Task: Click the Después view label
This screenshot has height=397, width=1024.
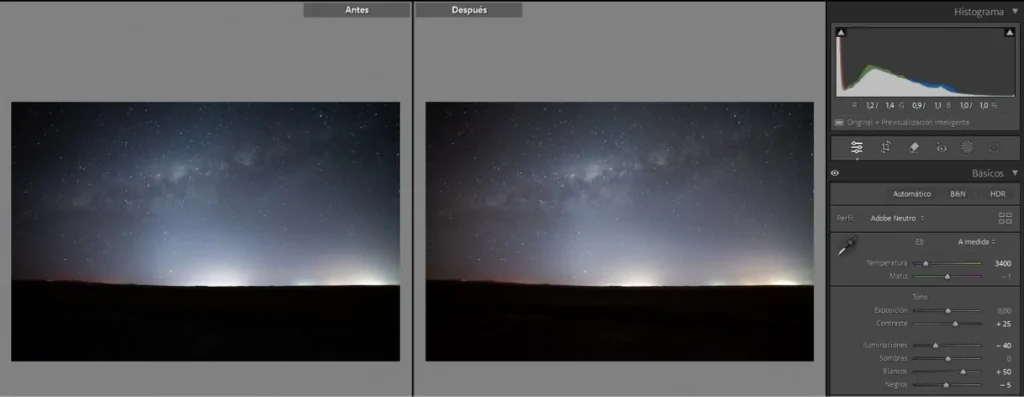Action: [x=469, y=10]
